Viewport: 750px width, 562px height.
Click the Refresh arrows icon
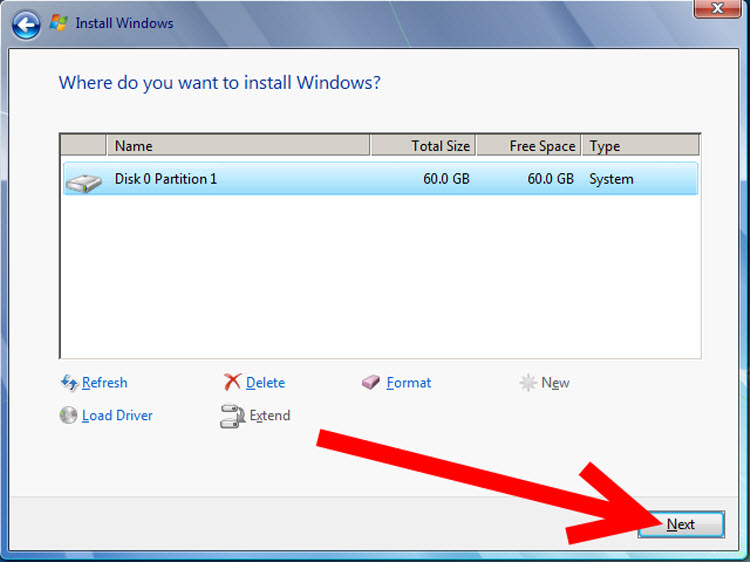tap(69, 383)
